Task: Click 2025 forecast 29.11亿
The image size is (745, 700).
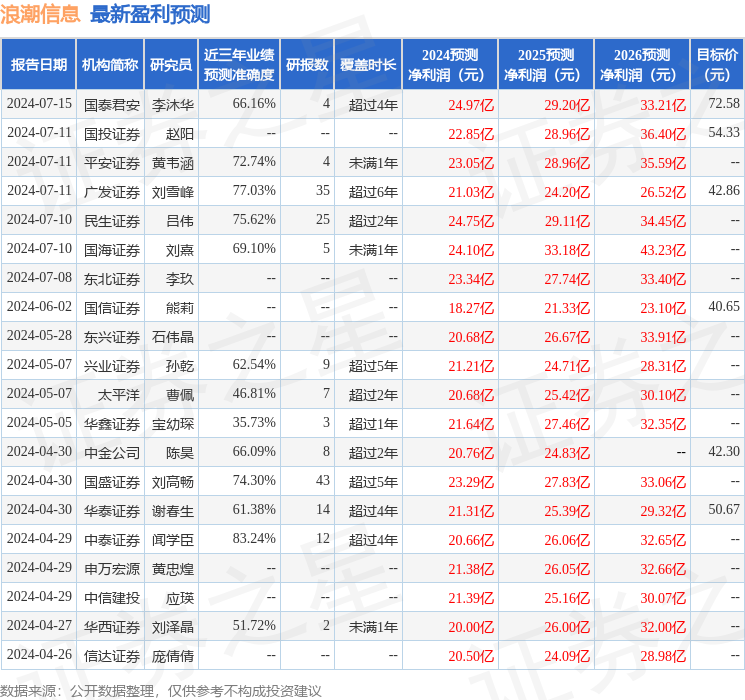Action: pos(567,221)
